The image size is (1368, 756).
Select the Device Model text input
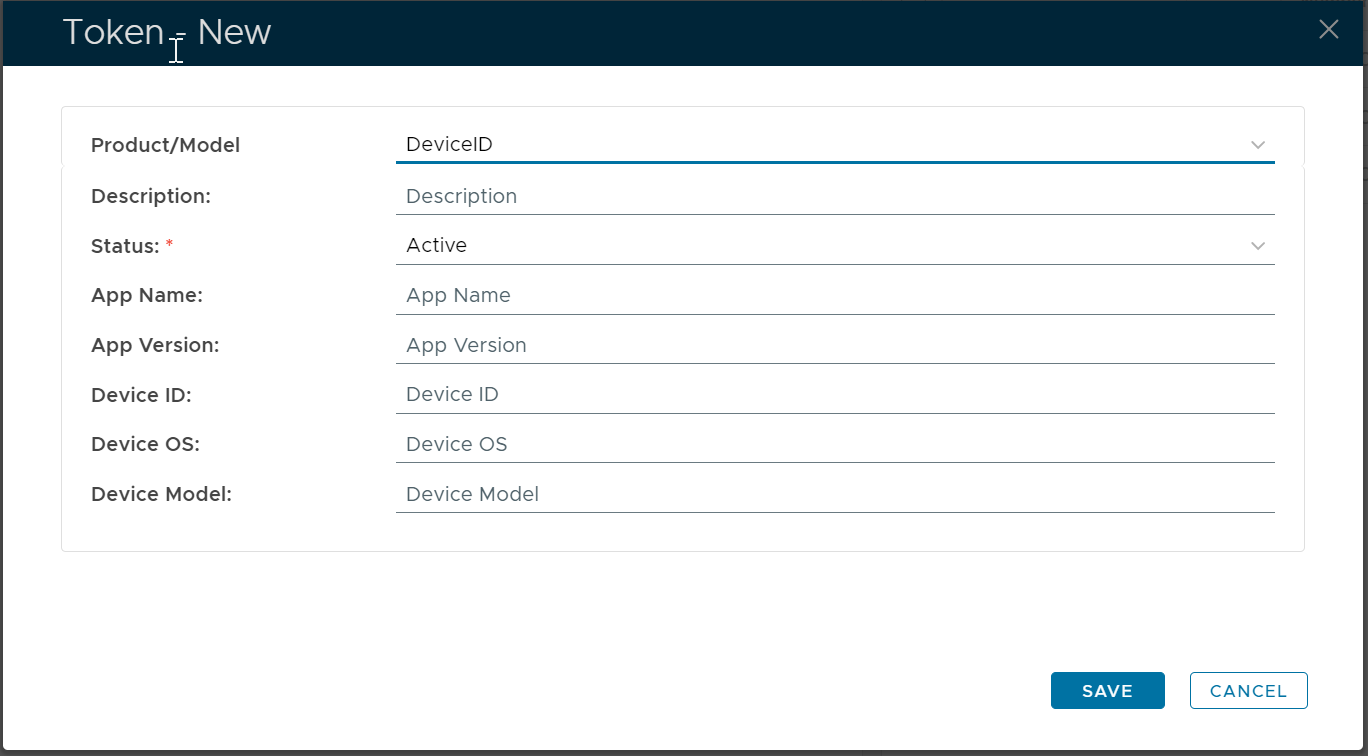pyautogui.click(x=834, y=495)
